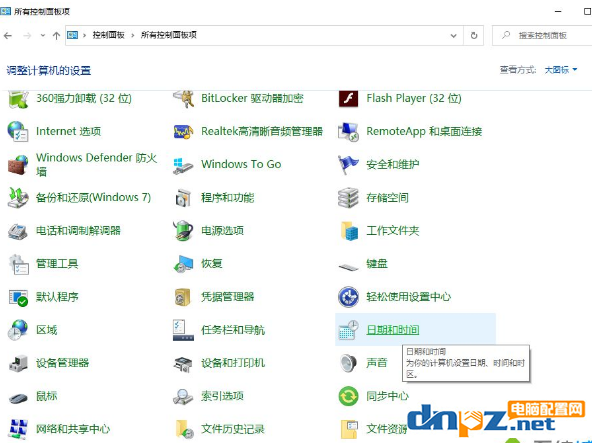Click the Internet 选项 globe icon

(18, 131)
